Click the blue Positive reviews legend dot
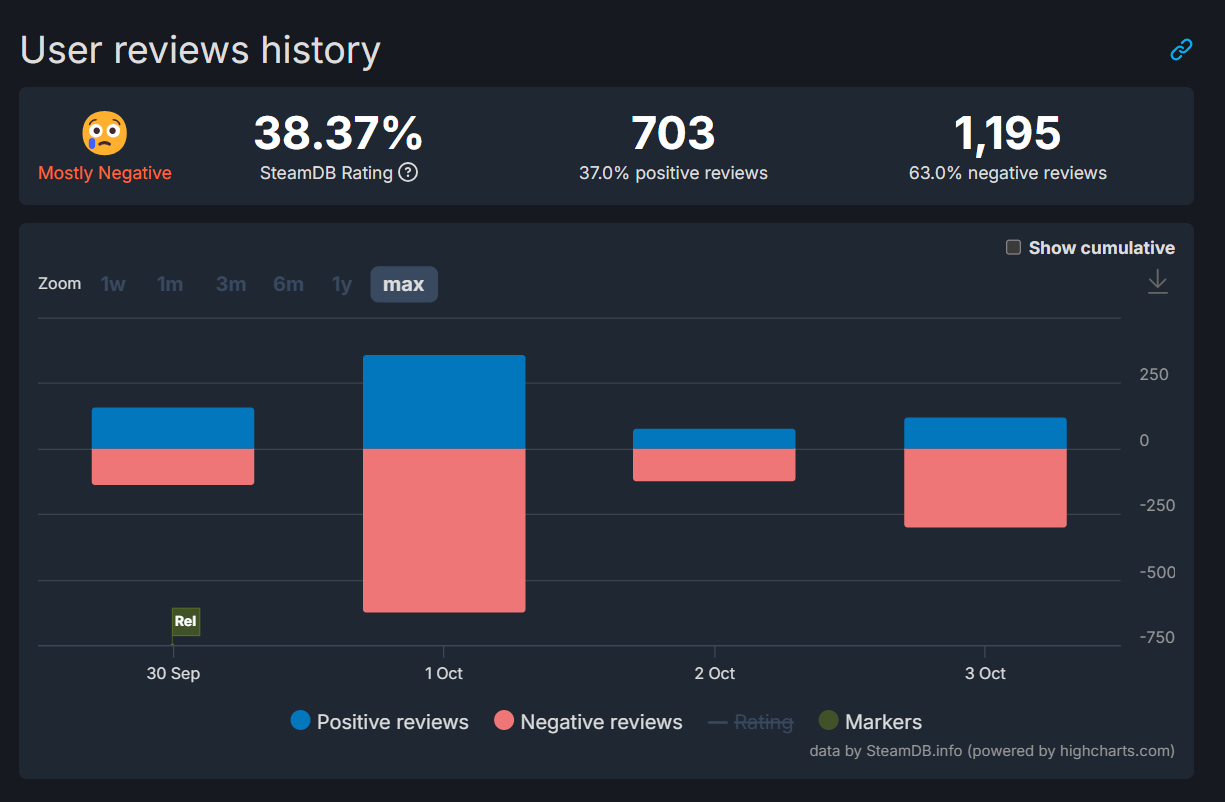Screen dimensions: 1225x802 pyautogui.click(x=299, y=721)
